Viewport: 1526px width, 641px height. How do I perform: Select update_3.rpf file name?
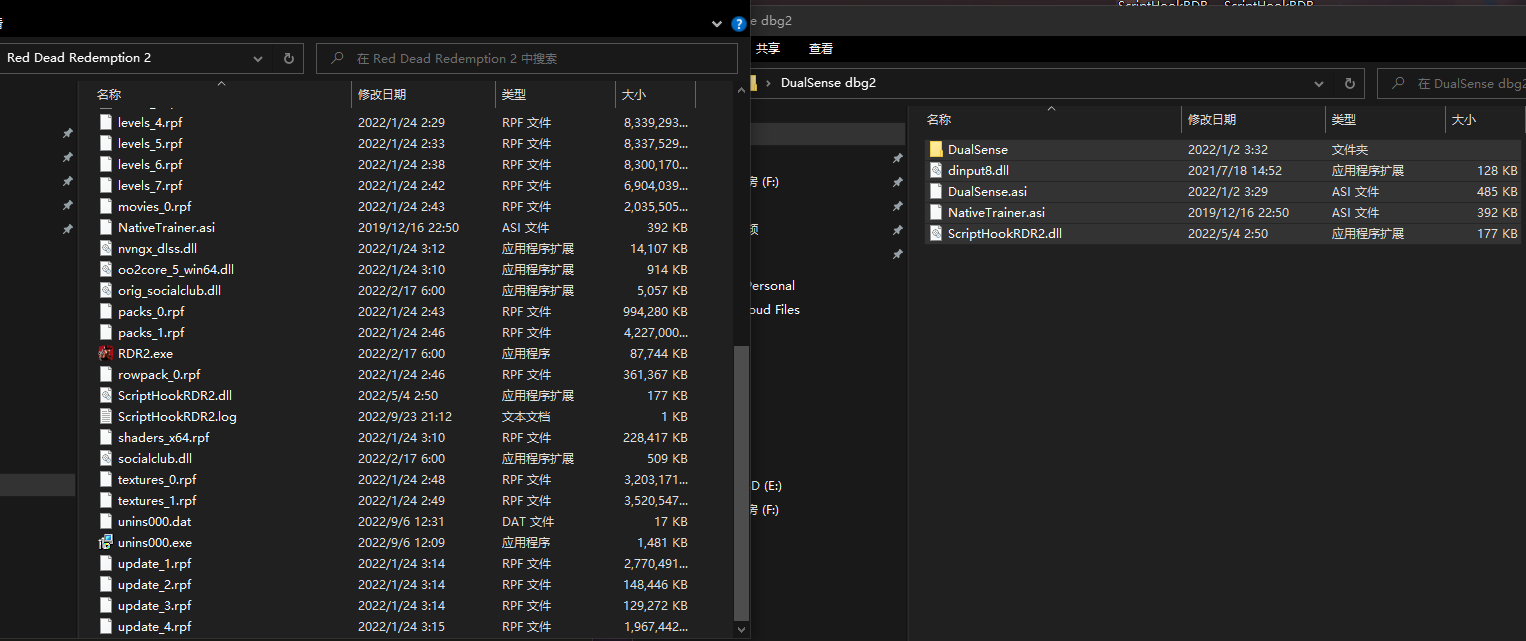[154, 605]
